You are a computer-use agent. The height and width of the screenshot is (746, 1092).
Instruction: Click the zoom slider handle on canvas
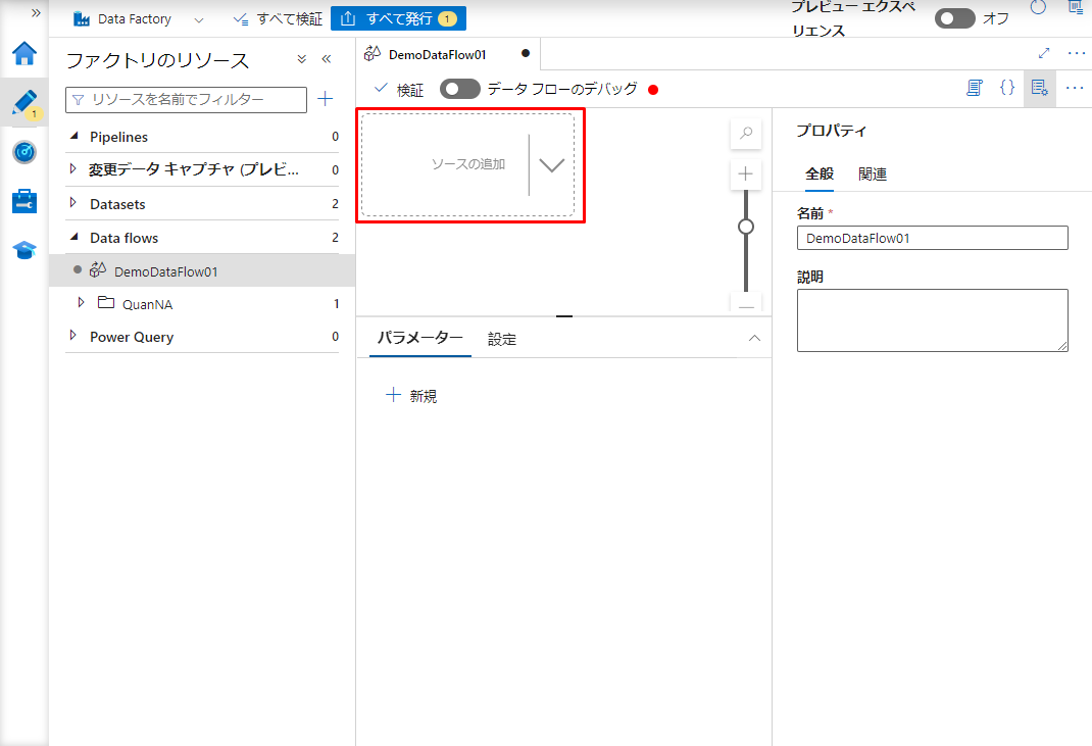[746, 227]
